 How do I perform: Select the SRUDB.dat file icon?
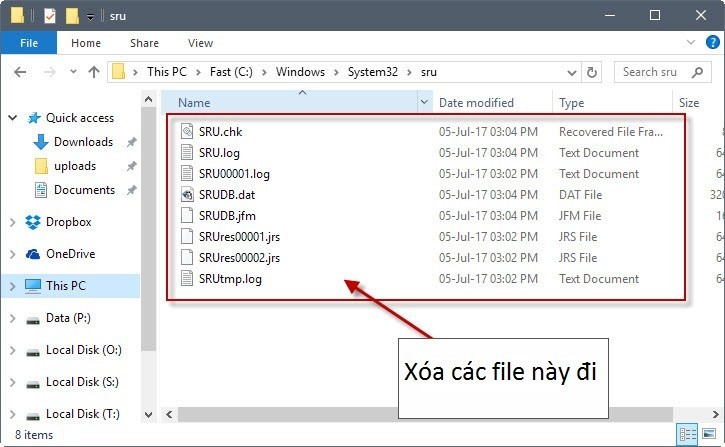pos(187,195)
